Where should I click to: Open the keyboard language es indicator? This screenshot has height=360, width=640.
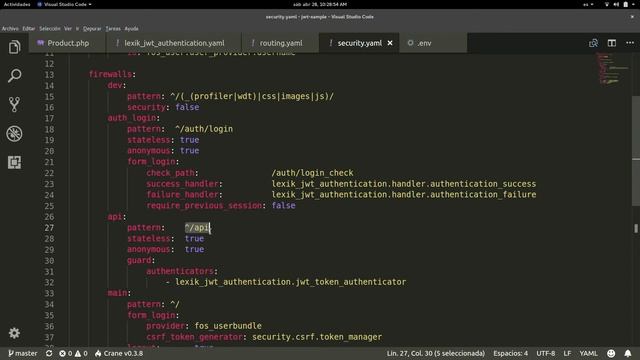coord(588,4)
